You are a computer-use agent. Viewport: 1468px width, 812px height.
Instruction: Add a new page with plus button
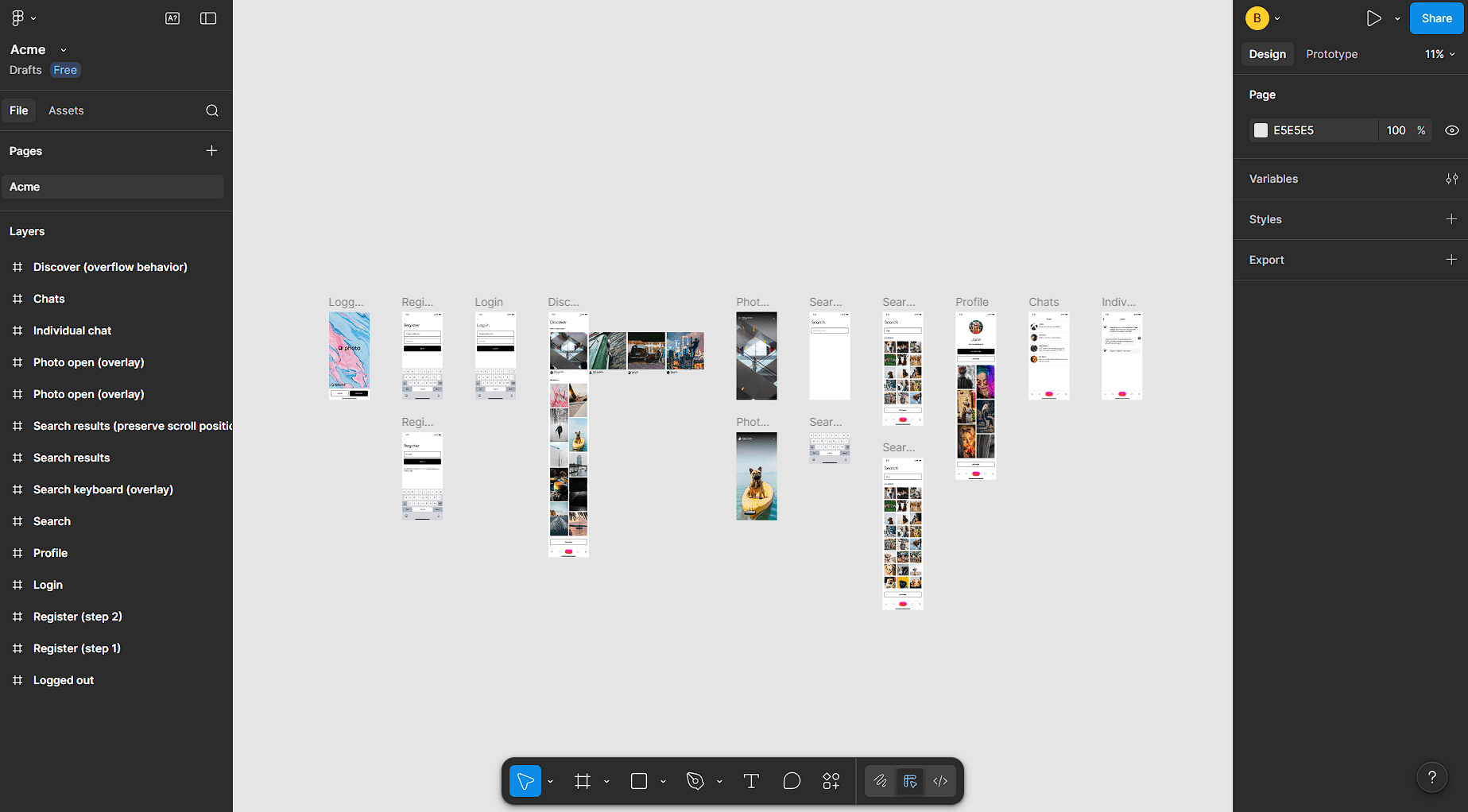pos(211,151)
